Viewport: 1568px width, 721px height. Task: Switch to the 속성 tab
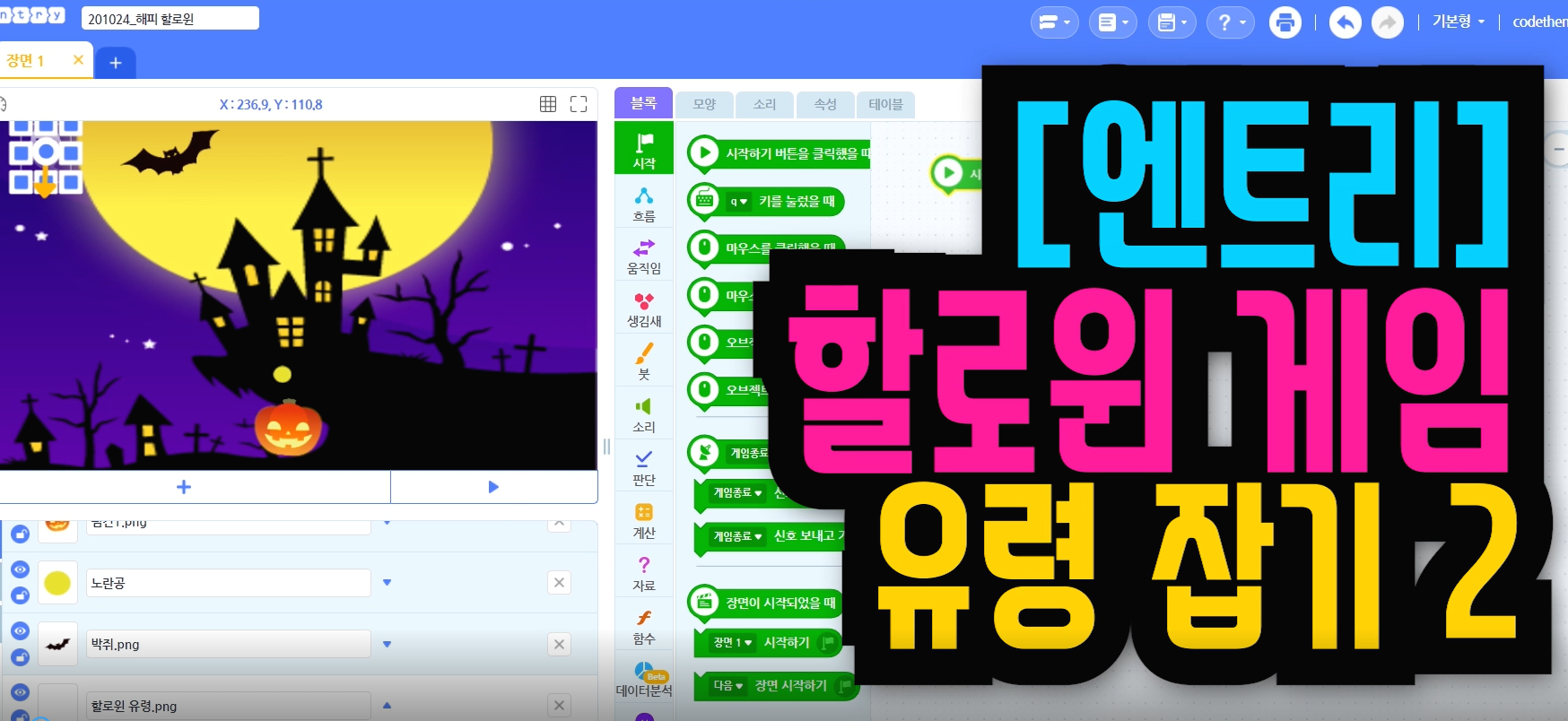(x=825, y=105)
